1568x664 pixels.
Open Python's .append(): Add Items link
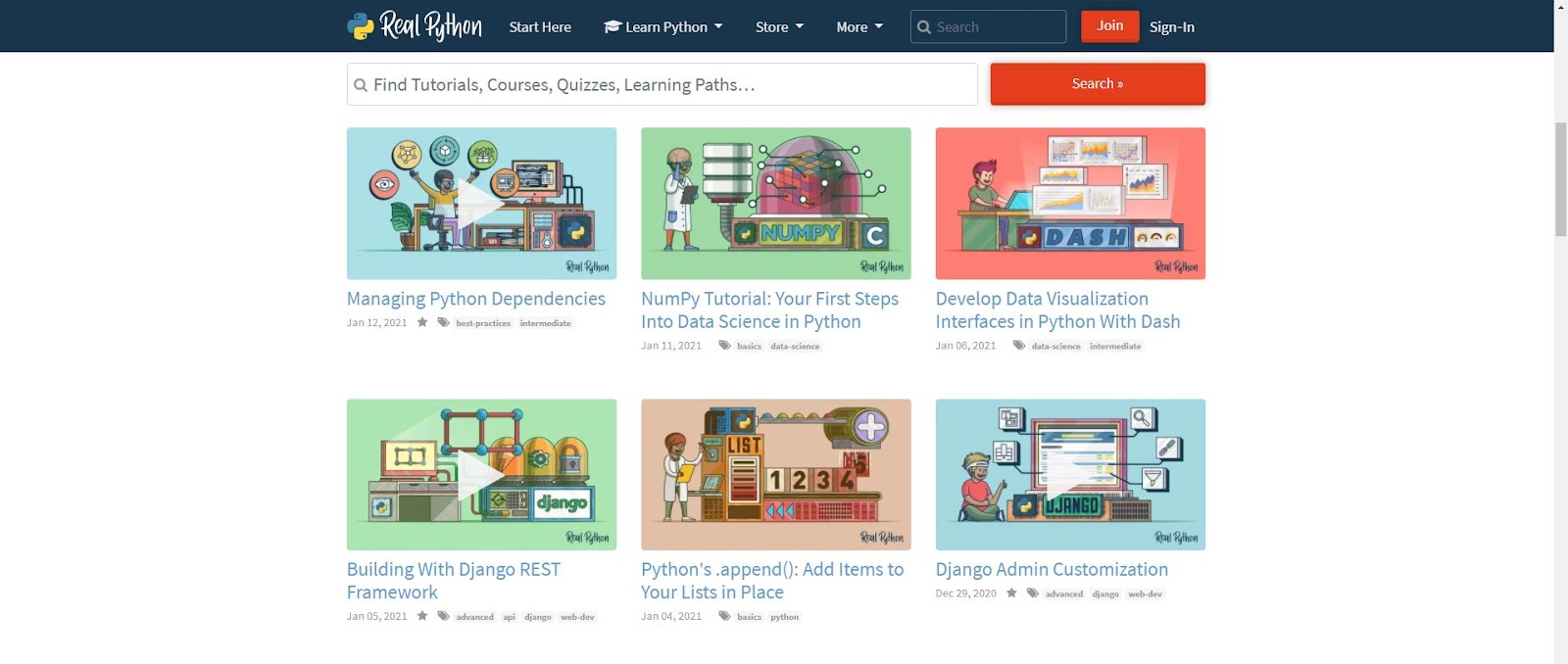click(772, 581)
